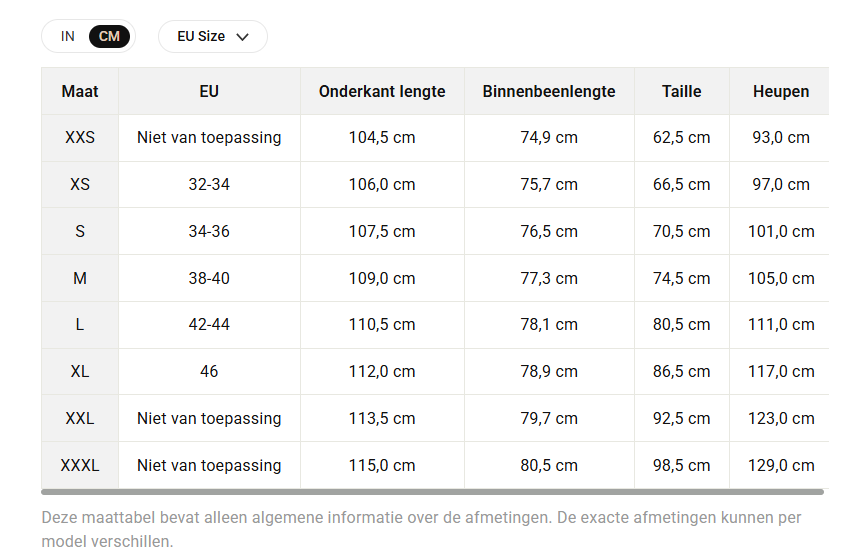Image resolution: width=868 pixels, height=560 pixels.
Task: Select the M size row label
Action: 80,278
